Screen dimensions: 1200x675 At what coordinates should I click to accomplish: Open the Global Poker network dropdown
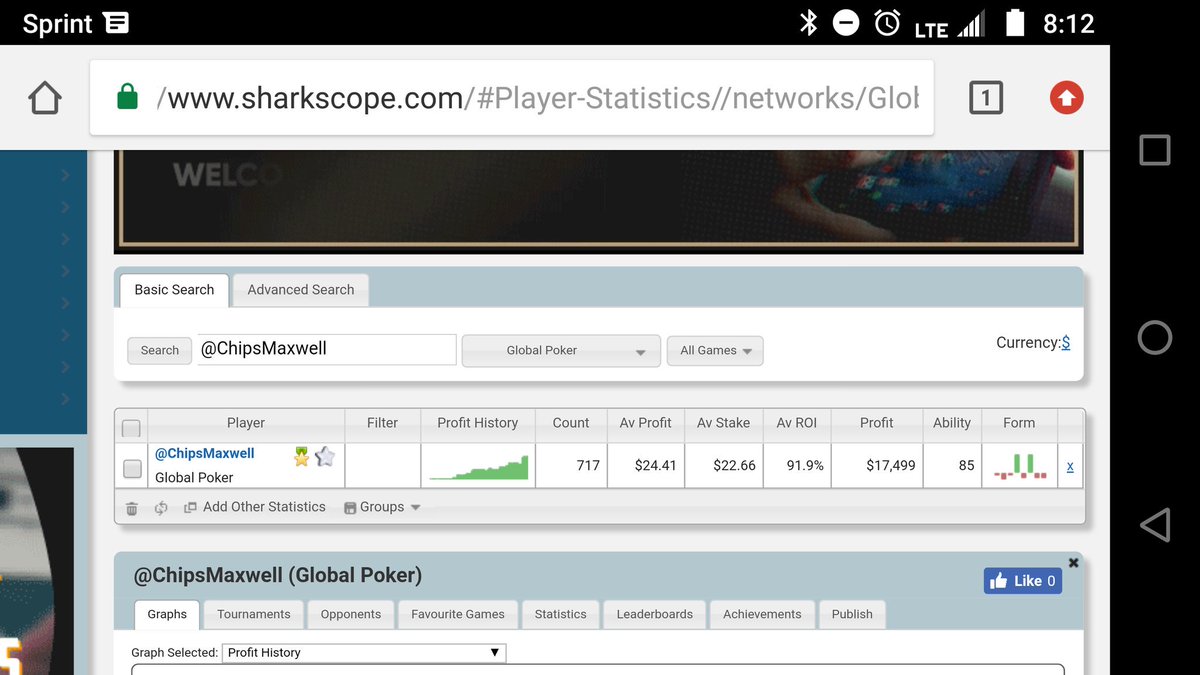(x=561, y=351)
